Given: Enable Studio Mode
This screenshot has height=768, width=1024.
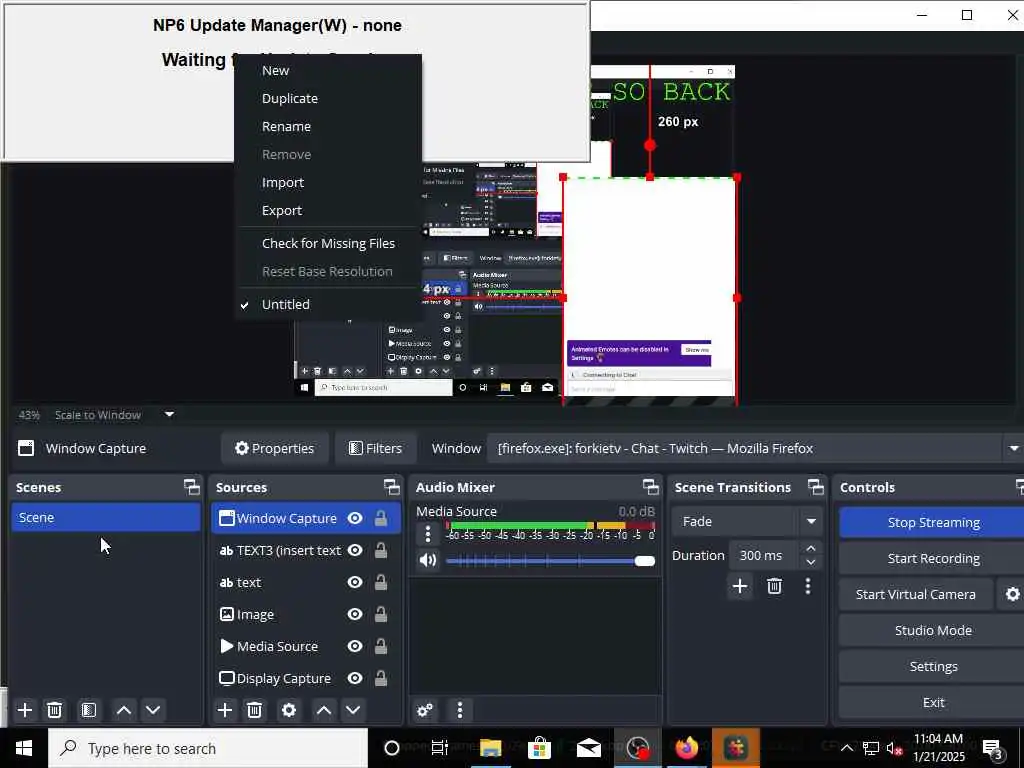Looking at the screenshot, I should click(x=933, y=630).
